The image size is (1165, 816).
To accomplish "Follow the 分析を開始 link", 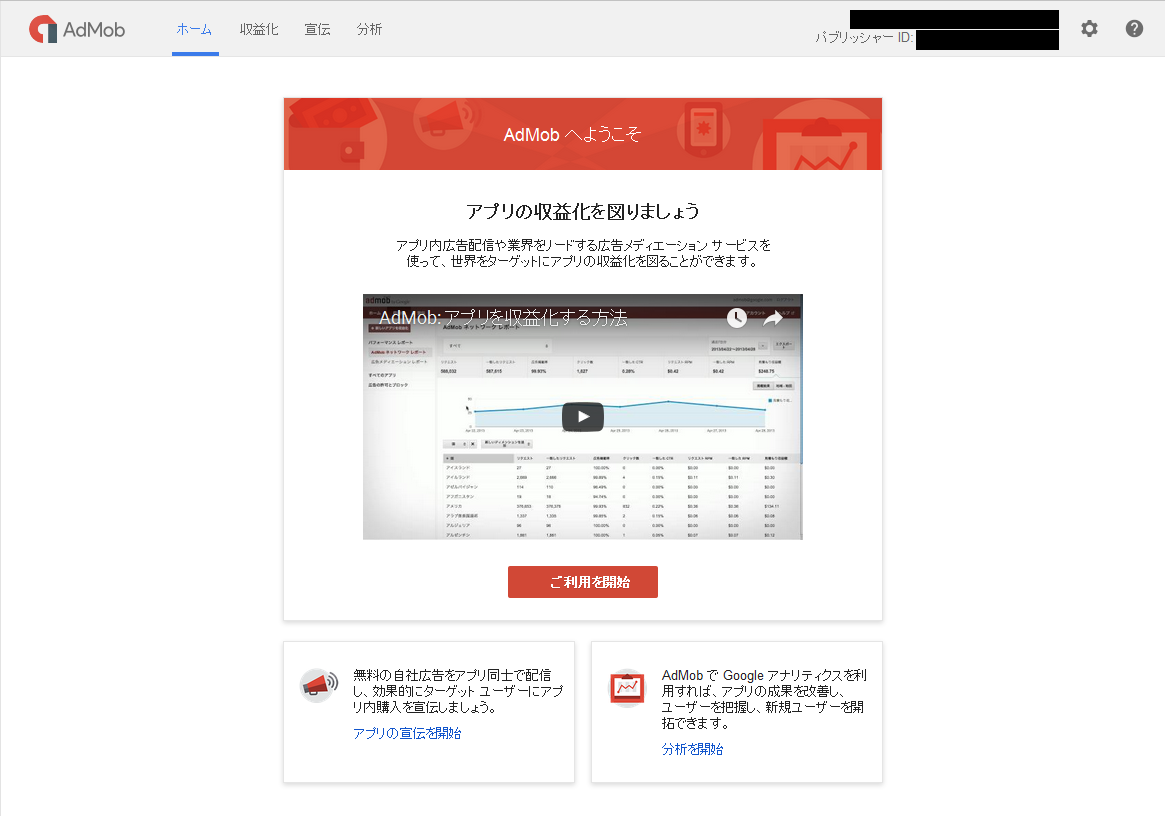I will (692, 749).
